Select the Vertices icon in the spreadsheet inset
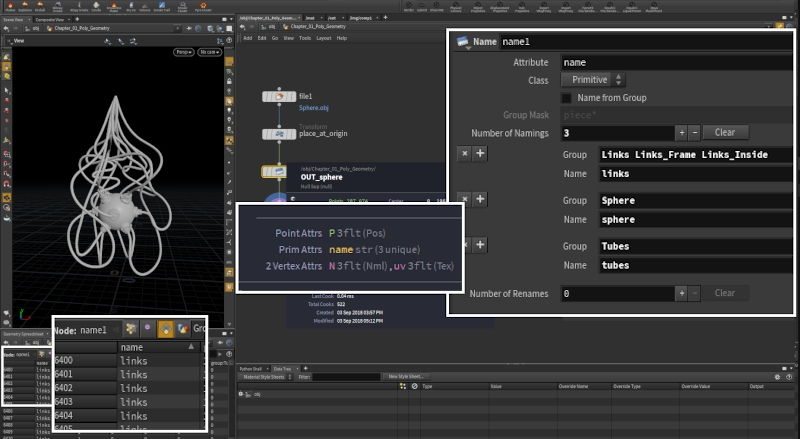Image resolution: width=800 pixels, height=439 pixels. coord(145,329)
